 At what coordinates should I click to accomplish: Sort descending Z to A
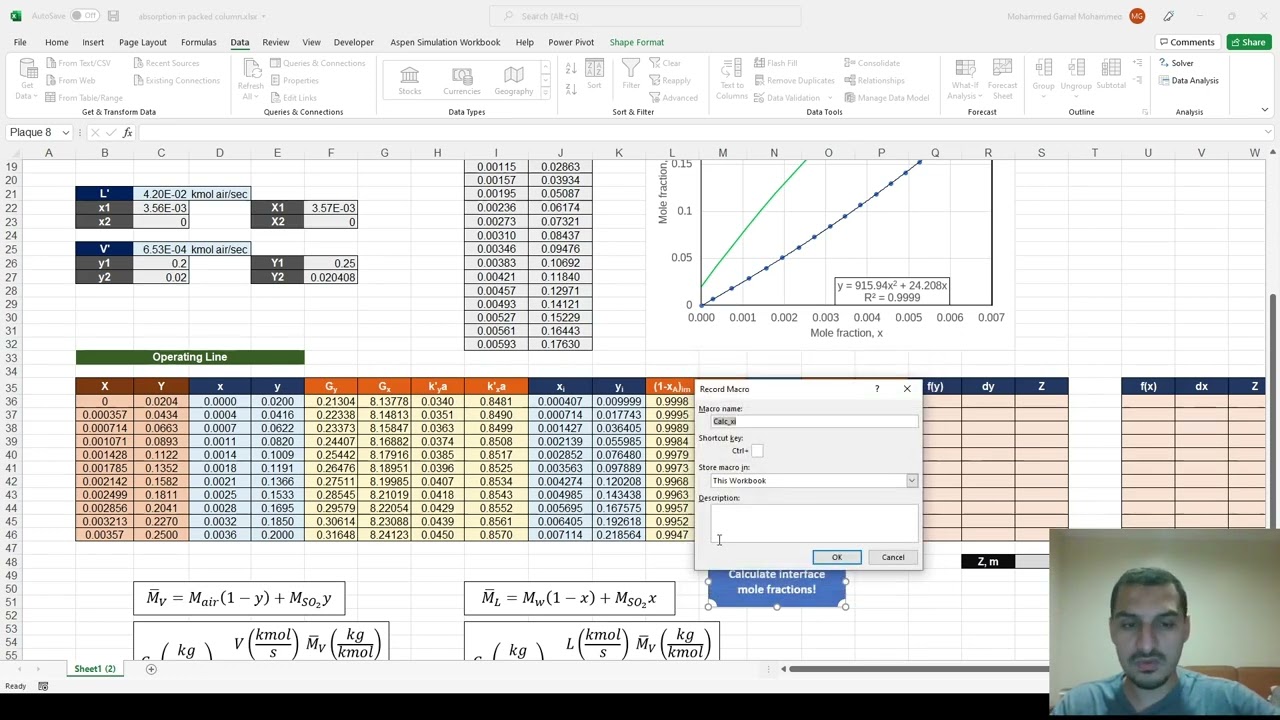coord(571,88)
